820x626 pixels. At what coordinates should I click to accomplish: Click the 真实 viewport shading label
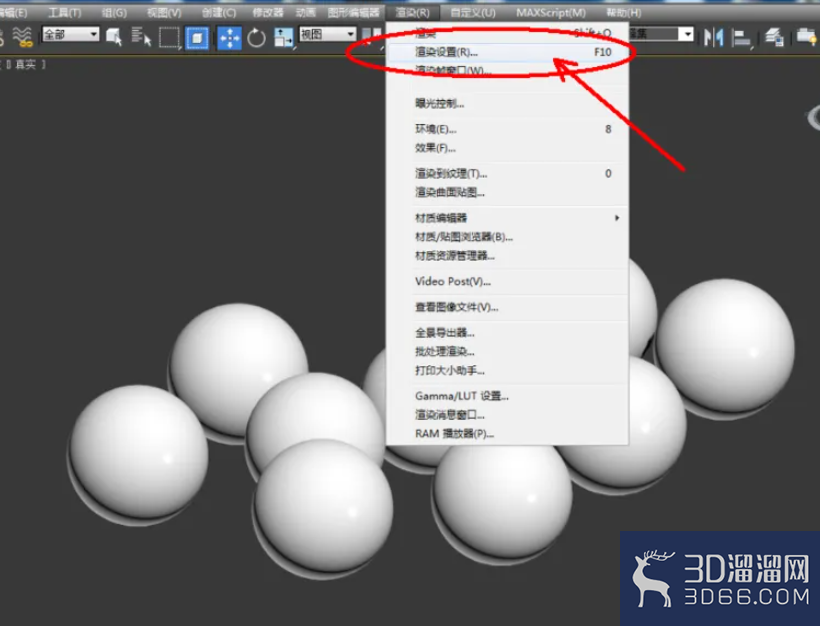pos(26,64)
